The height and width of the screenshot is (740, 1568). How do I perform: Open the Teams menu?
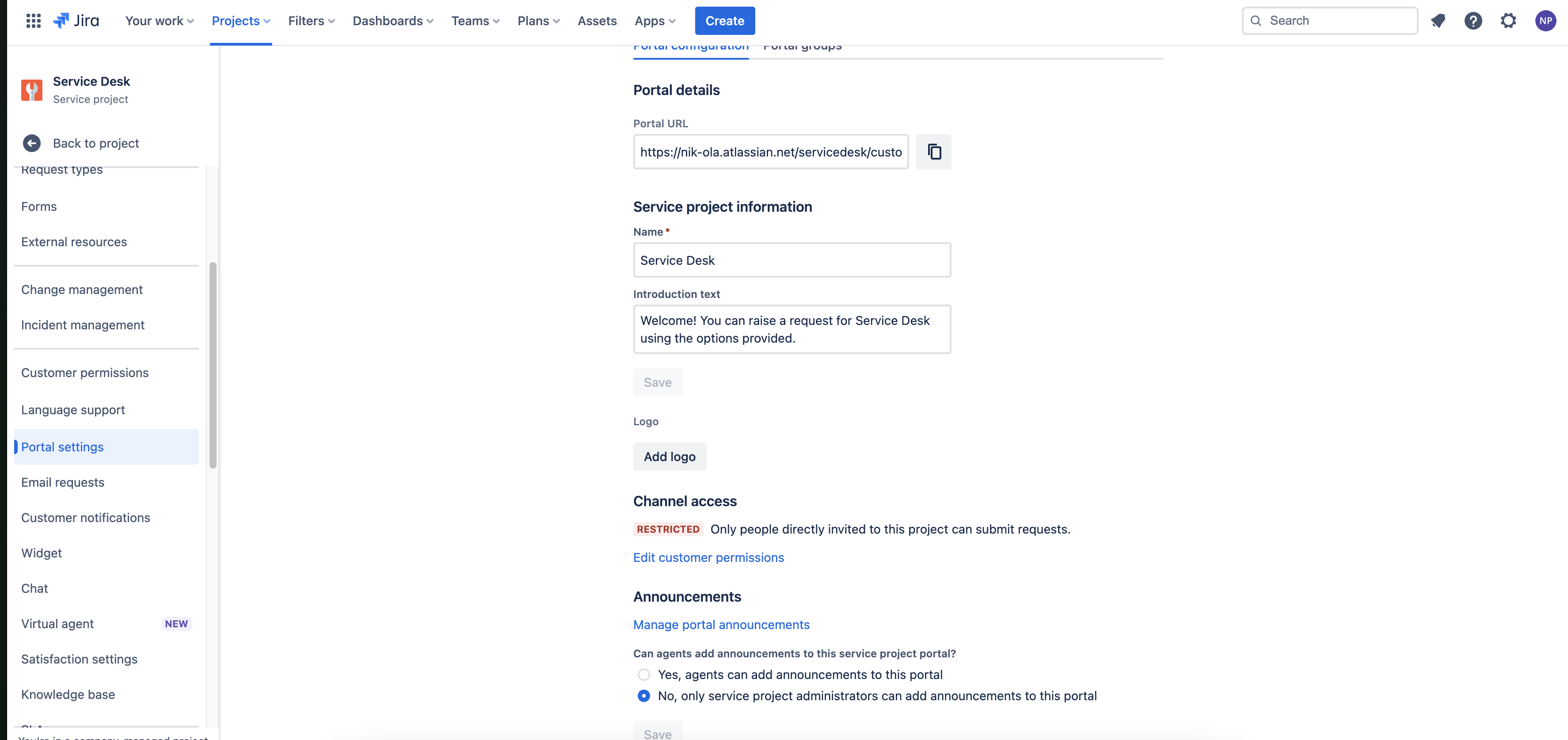point(475,20)
